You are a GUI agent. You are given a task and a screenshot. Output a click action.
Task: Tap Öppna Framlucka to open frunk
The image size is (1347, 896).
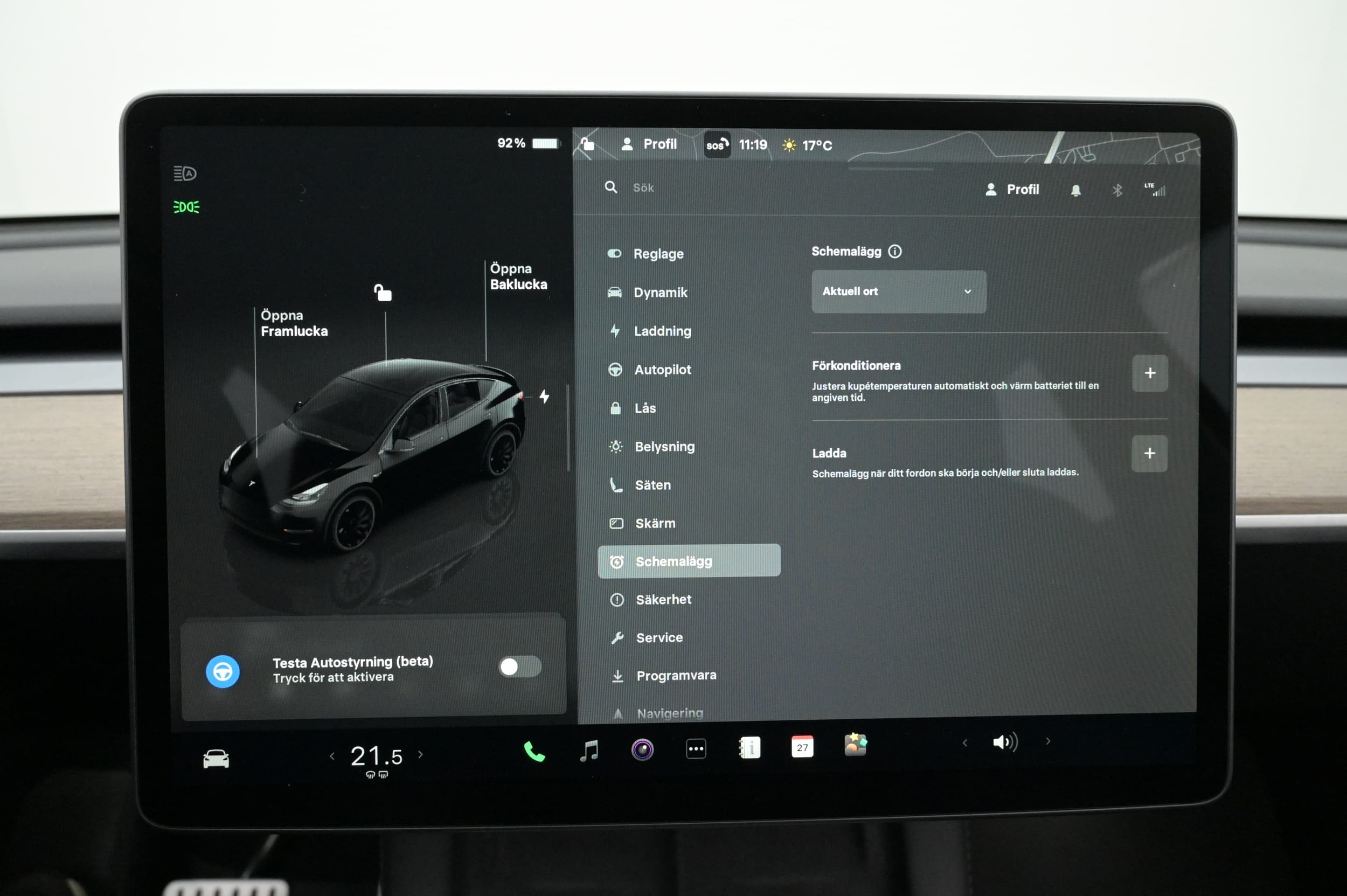point(294,323)
